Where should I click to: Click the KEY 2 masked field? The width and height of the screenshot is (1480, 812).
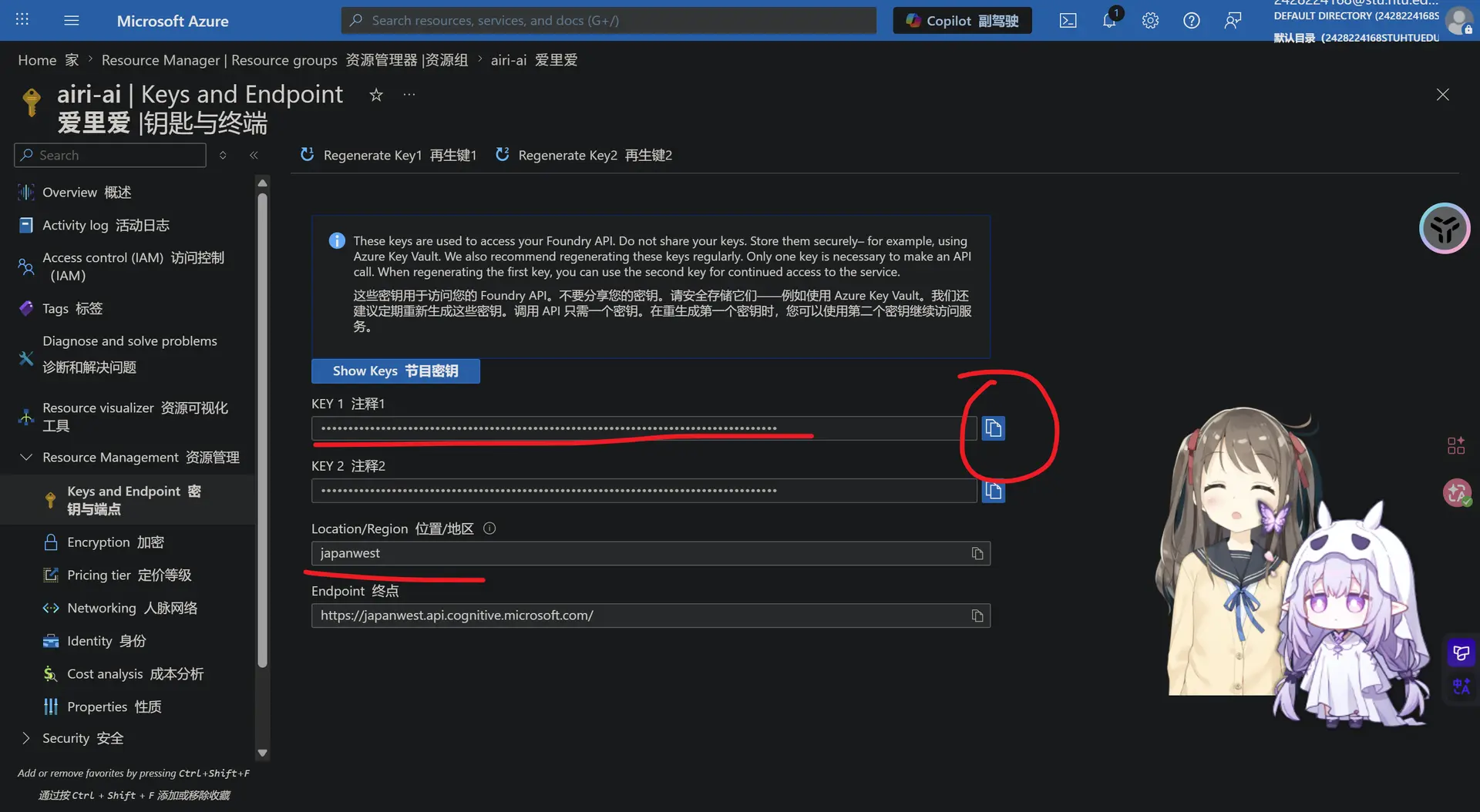tap(644, 491)
